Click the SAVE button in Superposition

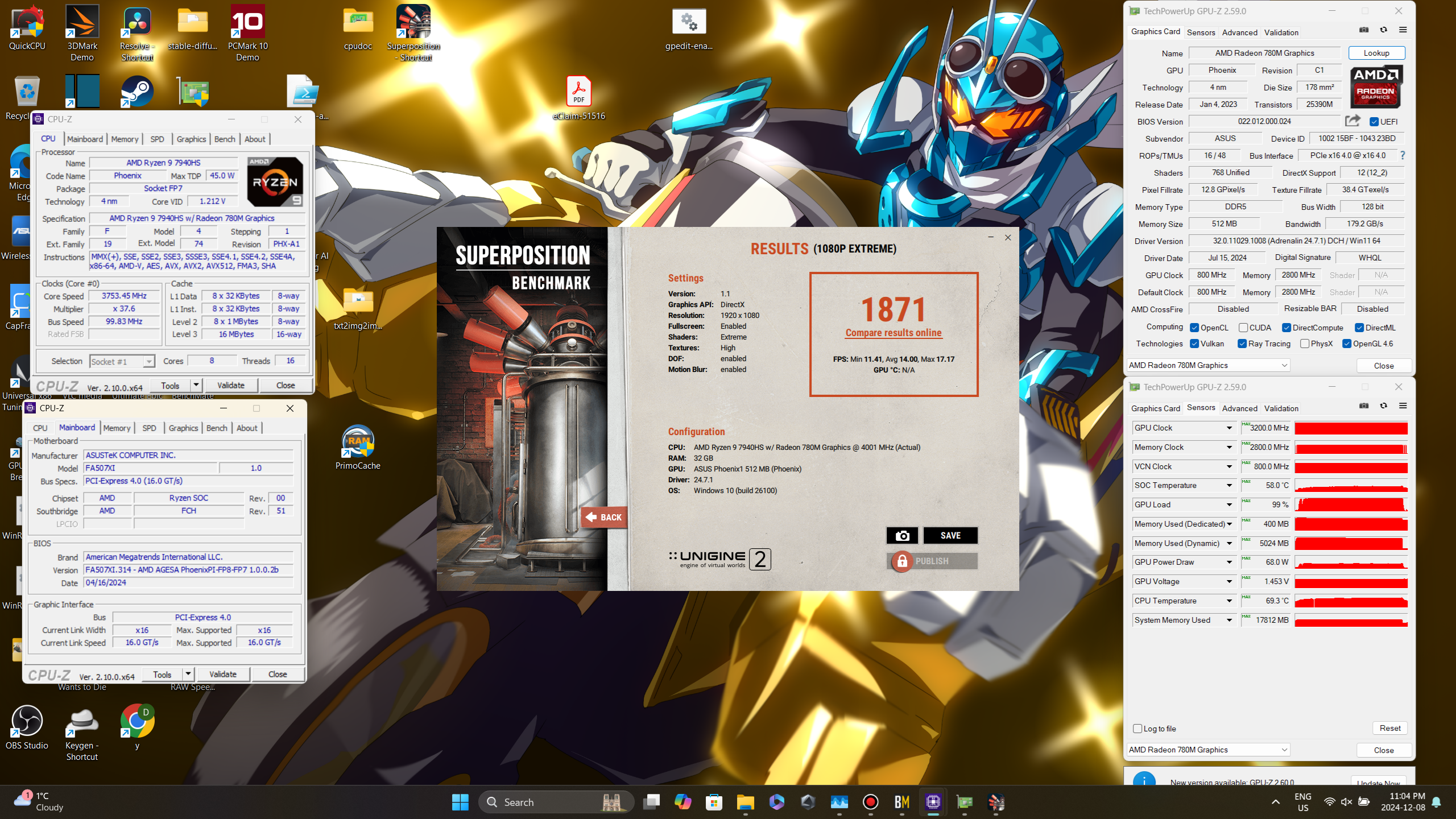pos(950,535)
